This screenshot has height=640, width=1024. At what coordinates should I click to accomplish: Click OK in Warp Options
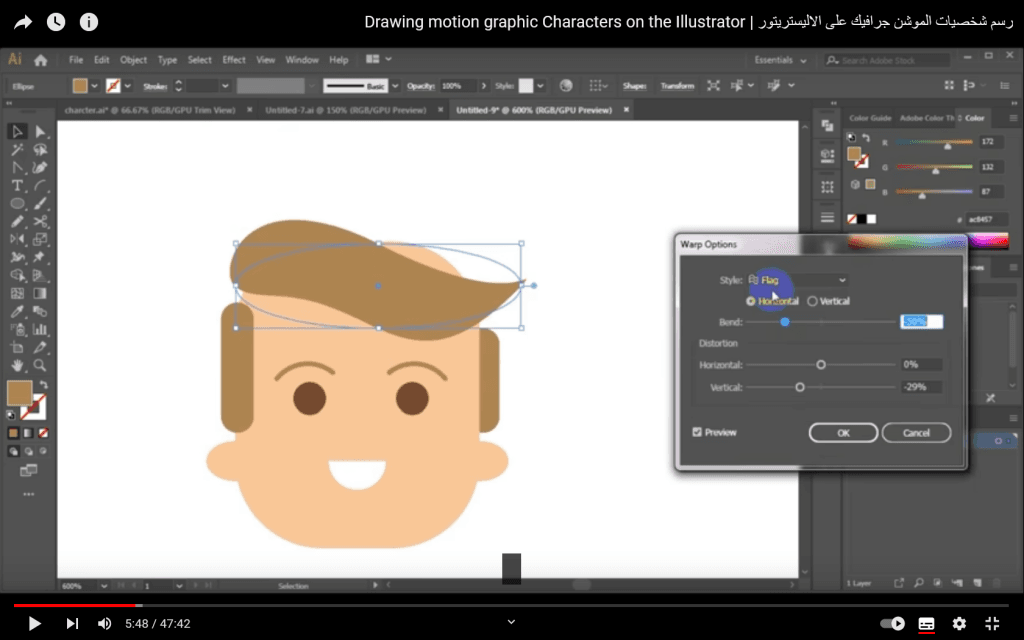pos(843,432)
